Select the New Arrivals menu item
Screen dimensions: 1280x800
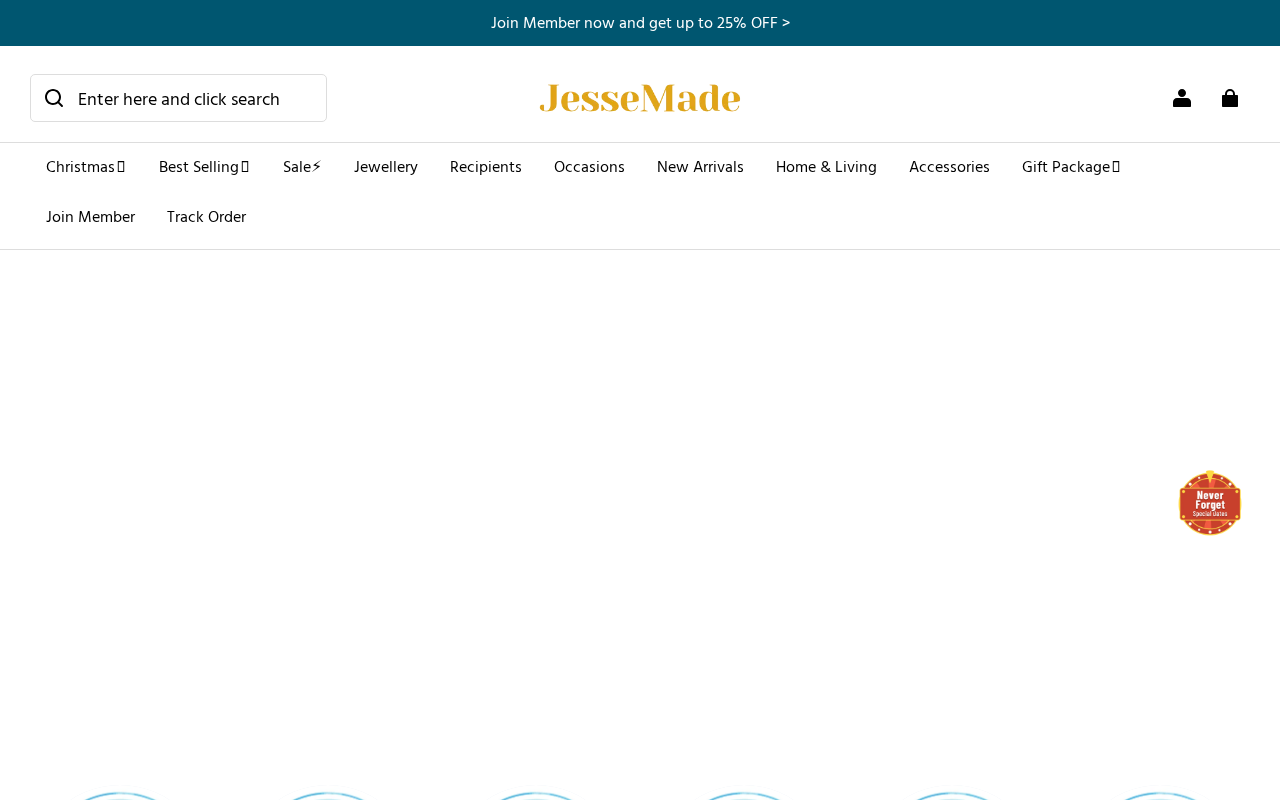[x=700, y=167]
